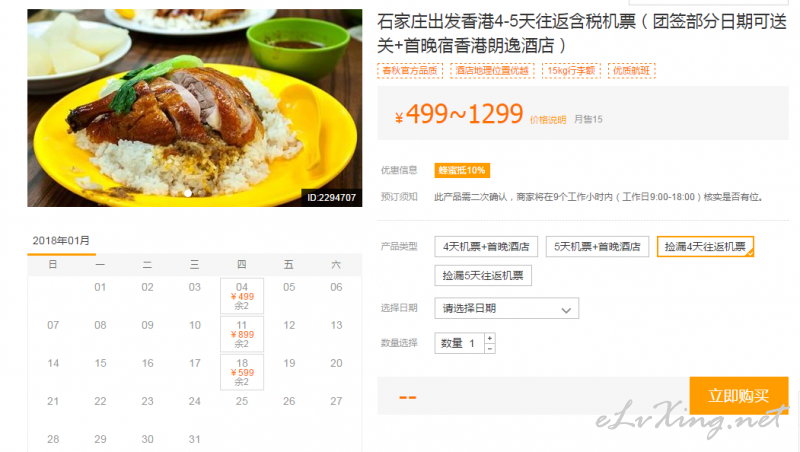Click the 优质航班 tag
The width and height of the screenshot is (800, 452).
tap(631, 71)
